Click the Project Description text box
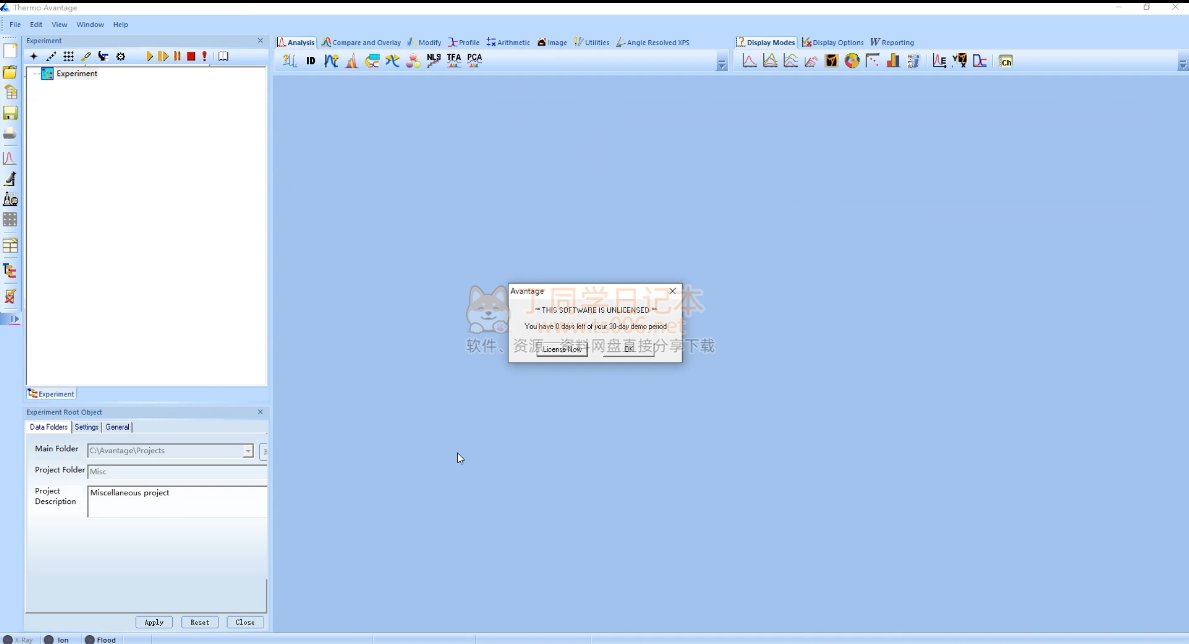This screenshot has height=644, width=1189. click(177, 501)
